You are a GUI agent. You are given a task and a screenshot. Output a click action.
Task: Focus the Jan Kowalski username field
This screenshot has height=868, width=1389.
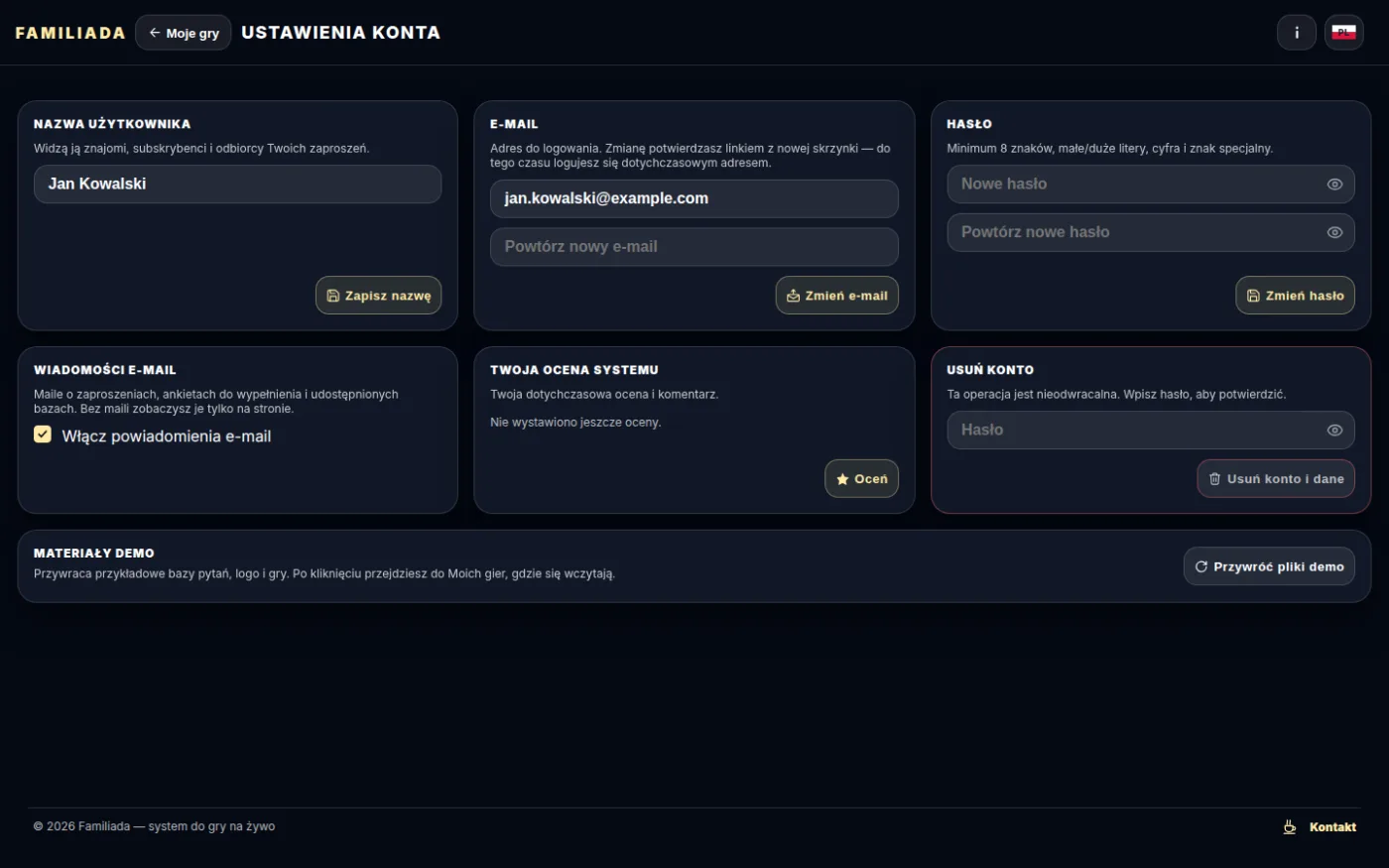[237, 185]
